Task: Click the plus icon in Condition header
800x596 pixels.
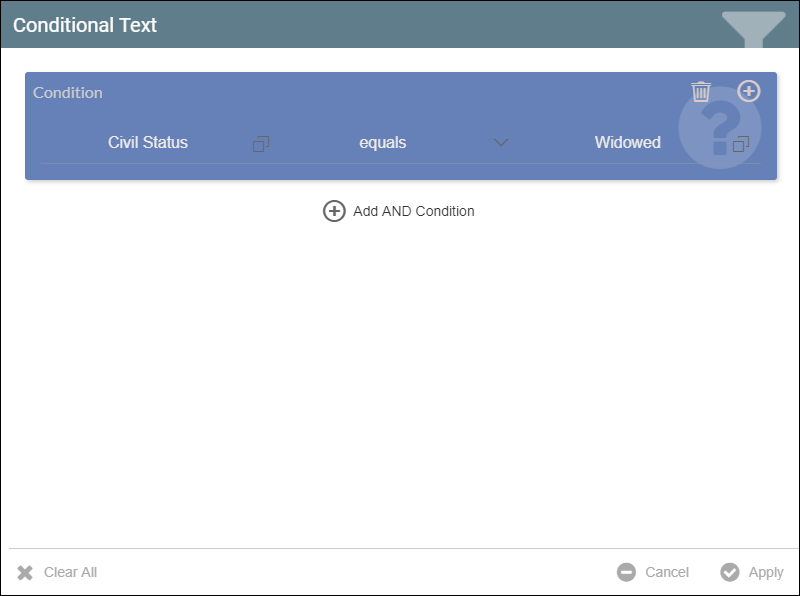Action: [749, 91]
